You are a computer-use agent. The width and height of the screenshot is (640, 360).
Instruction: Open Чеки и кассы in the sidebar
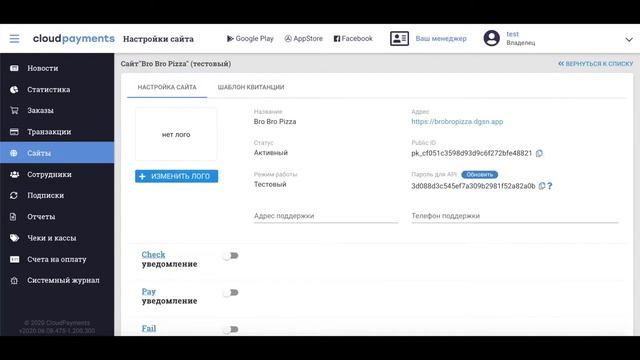51,238
